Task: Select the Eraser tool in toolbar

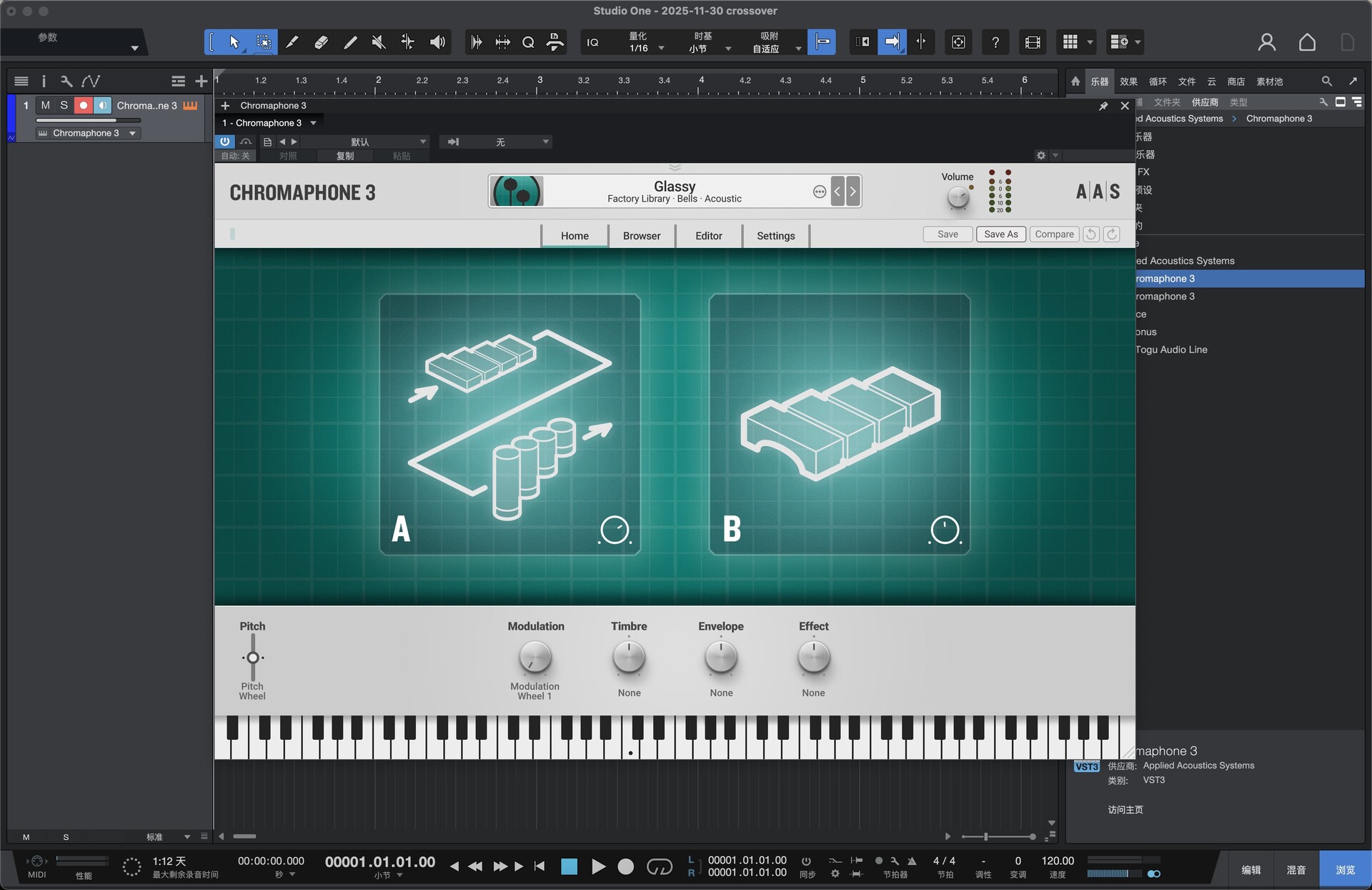Action: pos(321,42)
